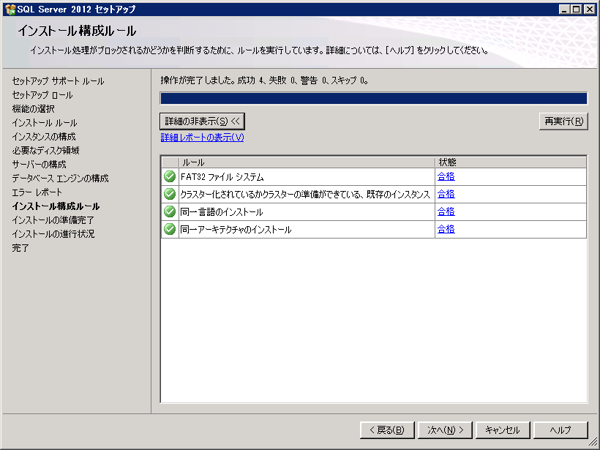Click the 再実行(R) button
Image resolution: width=600 pixels, height=450 pixels.
tap(563, 121)
